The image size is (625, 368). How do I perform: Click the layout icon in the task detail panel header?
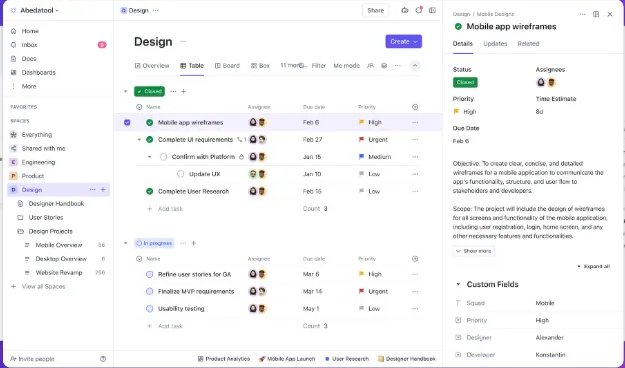click(x=596, y=14)
